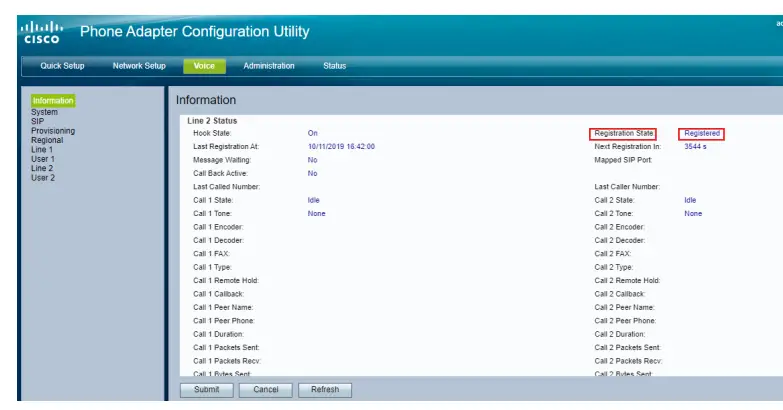Open User 1 in the sidebar
This screenshot has height=410, width=783.
43,159
